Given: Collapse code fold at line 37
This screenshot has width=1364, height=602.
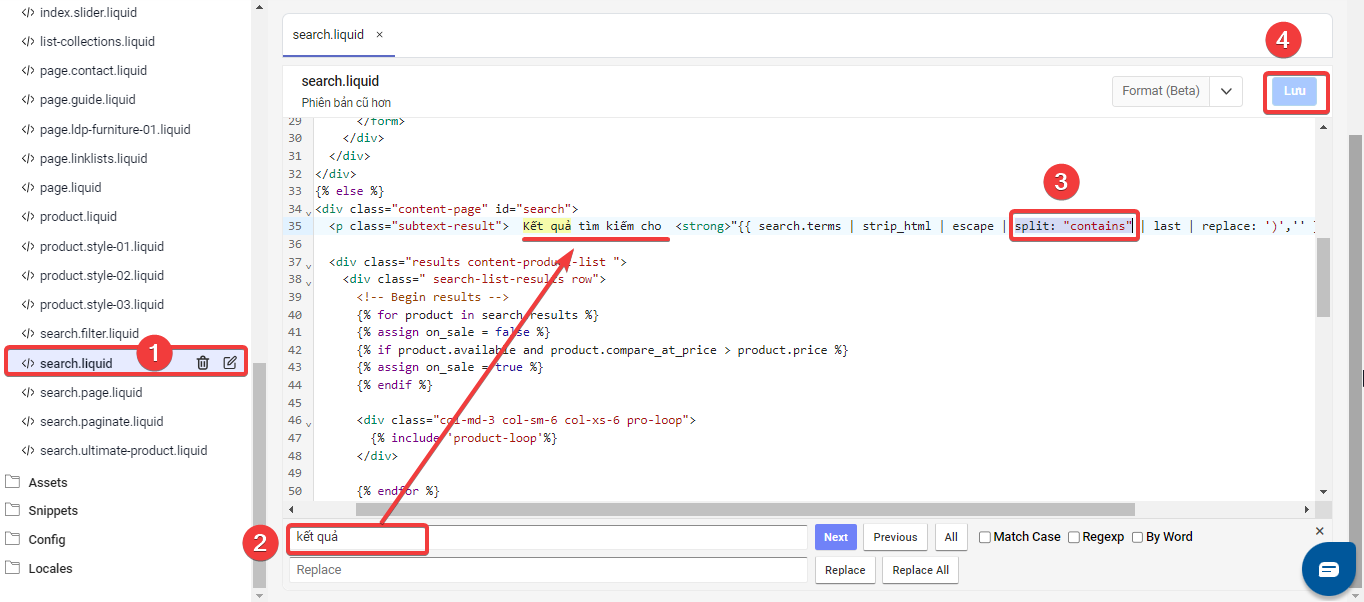Looking at the screenshot, I should 308,265.
